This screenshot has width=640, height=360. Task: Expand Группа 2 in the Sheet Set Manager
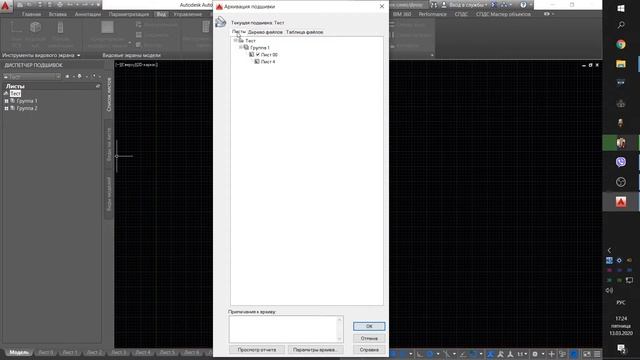pos(6,108)
